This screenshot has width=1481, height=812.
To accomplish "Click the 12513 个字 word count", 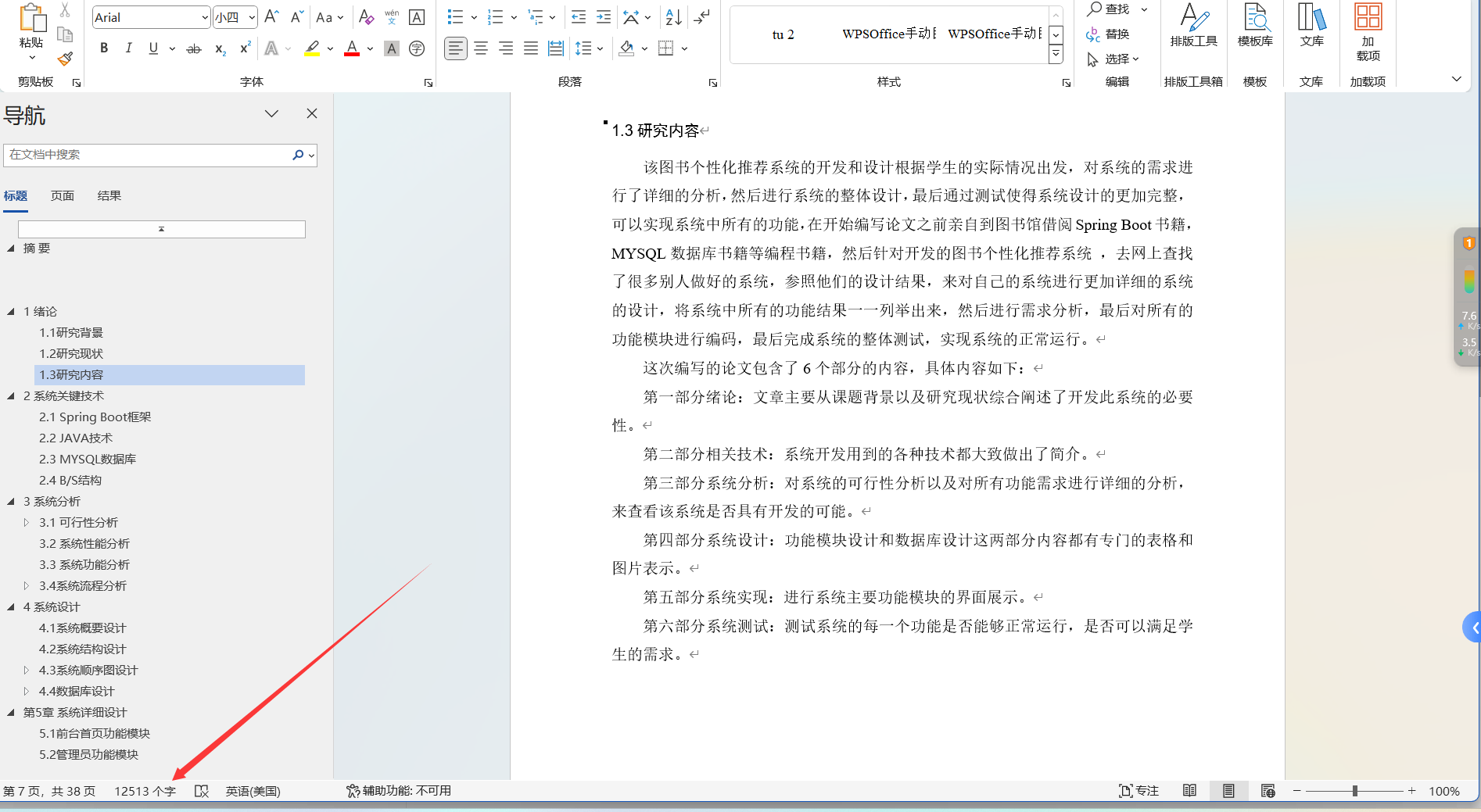I will (x=145, y=791).
